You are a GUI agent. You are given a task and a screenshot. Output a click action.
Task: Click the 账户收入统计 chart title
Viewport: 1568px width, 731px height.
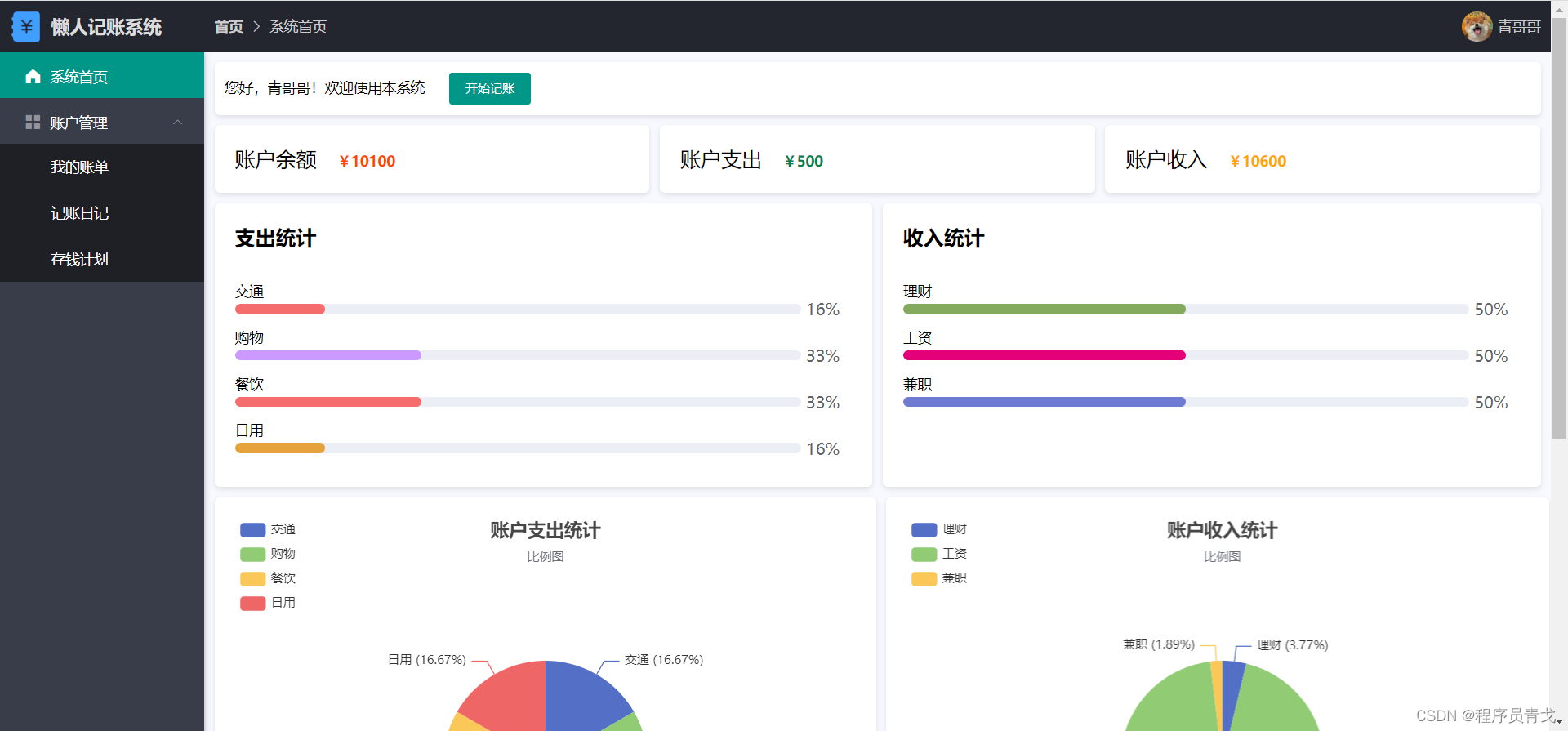[1222, 531]
